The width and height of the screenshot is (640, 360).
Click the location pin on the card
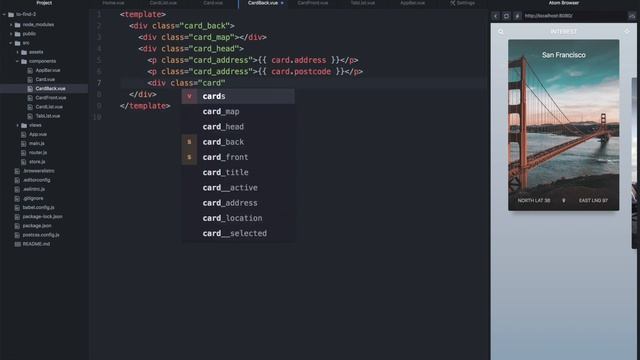pos(564,200)
